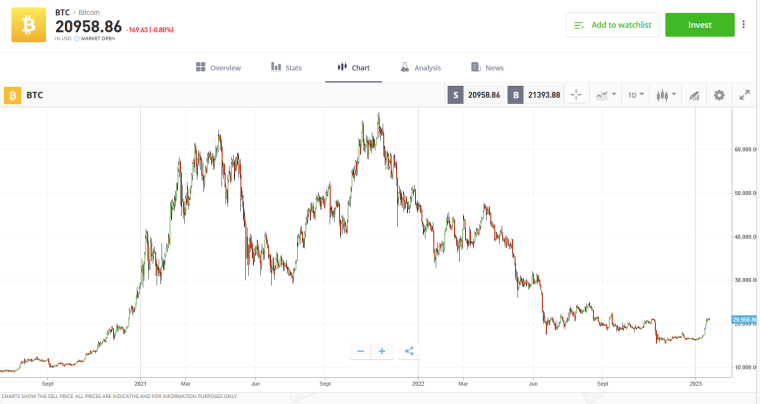The image size is (760, 404).
Task: Open the studies and indicators dropdown
Action: click(x=604, y=95)
